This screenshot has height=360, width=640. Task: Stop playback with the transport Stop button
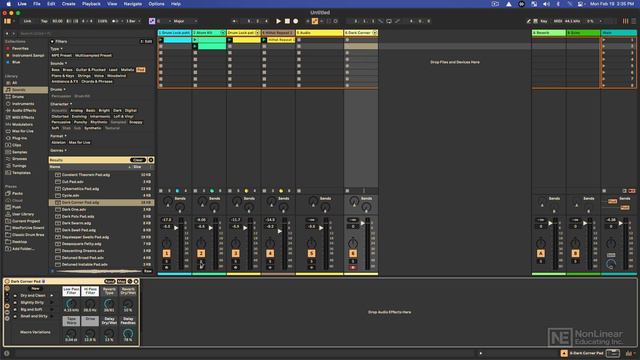click(287, 21)
